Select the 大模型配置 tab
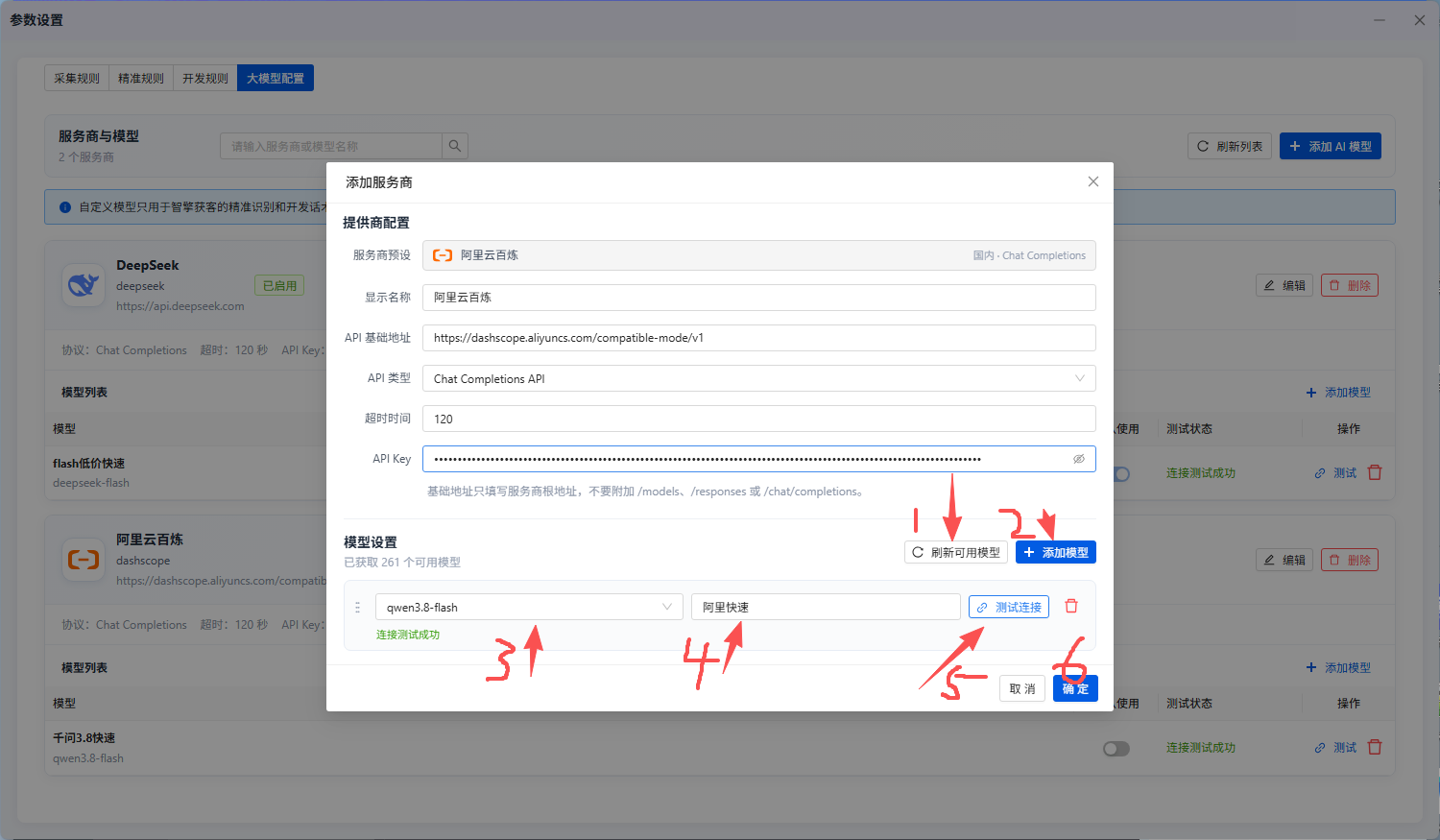This screenshot has height=840, width=1440. tap(276, 78)
